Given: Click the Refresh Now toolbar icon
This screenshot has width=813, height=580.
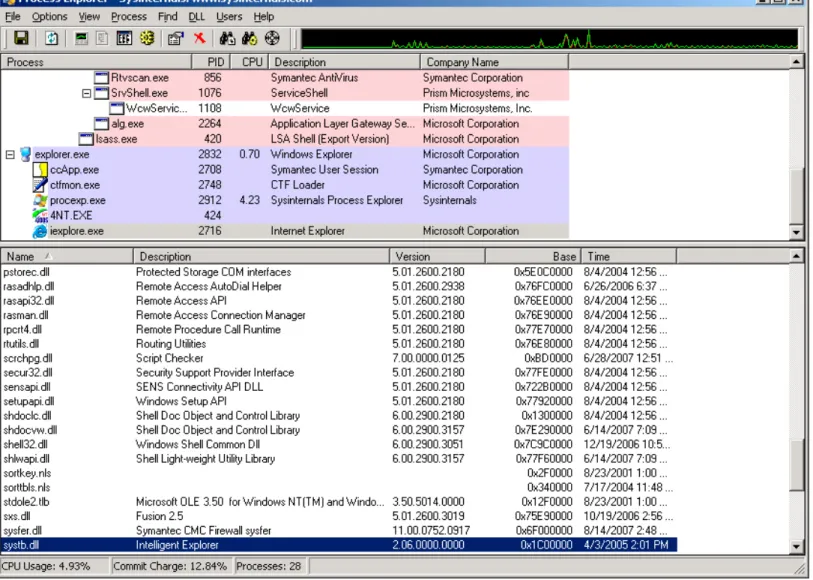Looking at the screenshot, I should 51,38.
